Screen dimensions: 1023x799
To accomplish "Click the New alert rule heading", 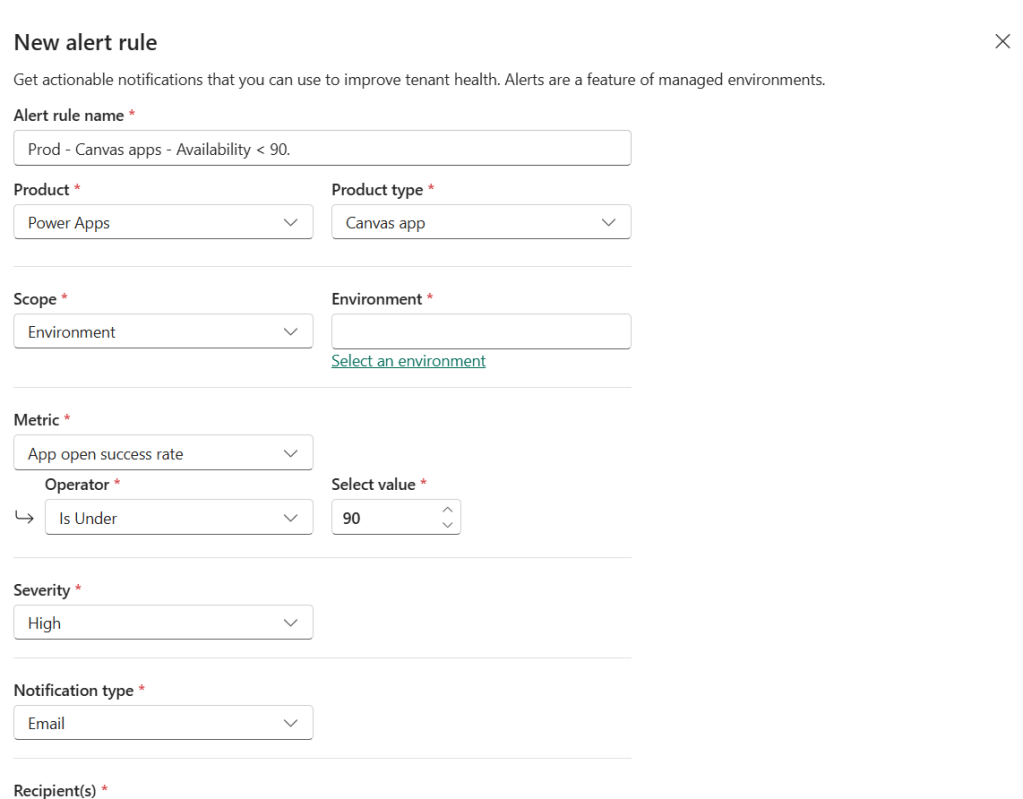I will (85, 43).
